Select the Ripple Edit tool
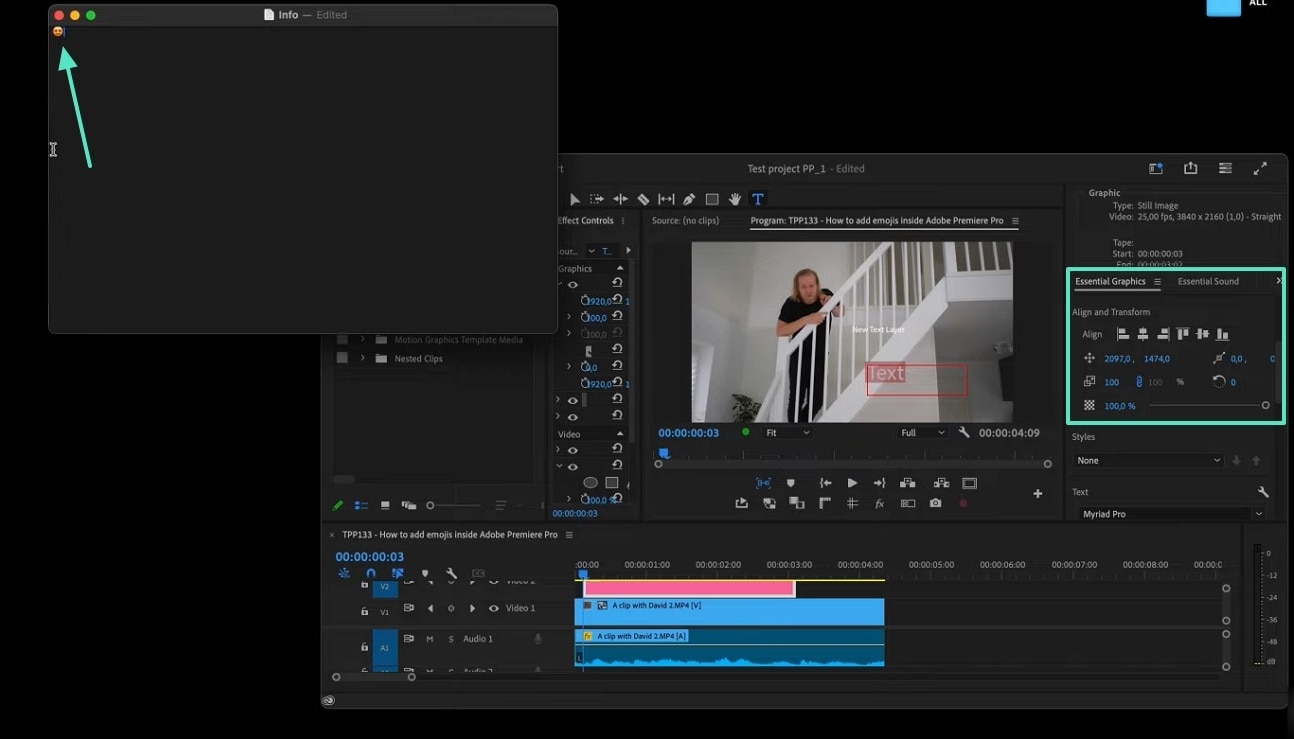 [620, 200]
